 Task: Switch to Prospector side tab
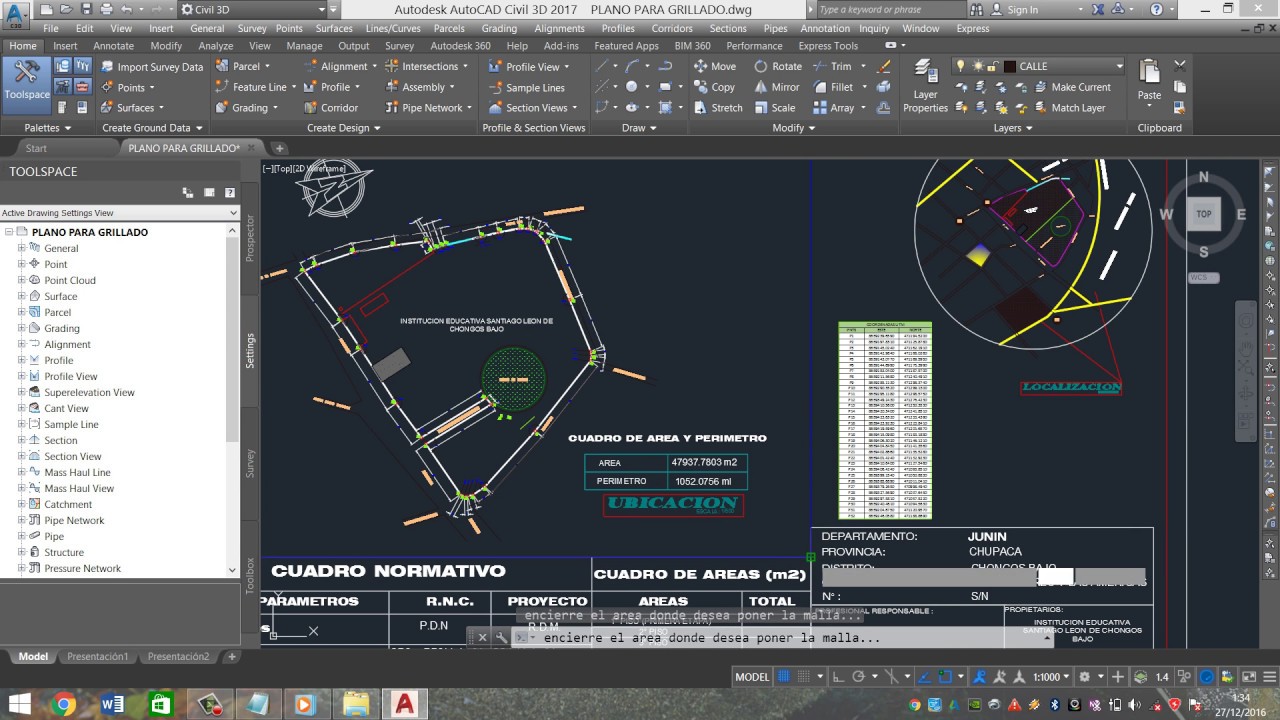tap(250, 238)
